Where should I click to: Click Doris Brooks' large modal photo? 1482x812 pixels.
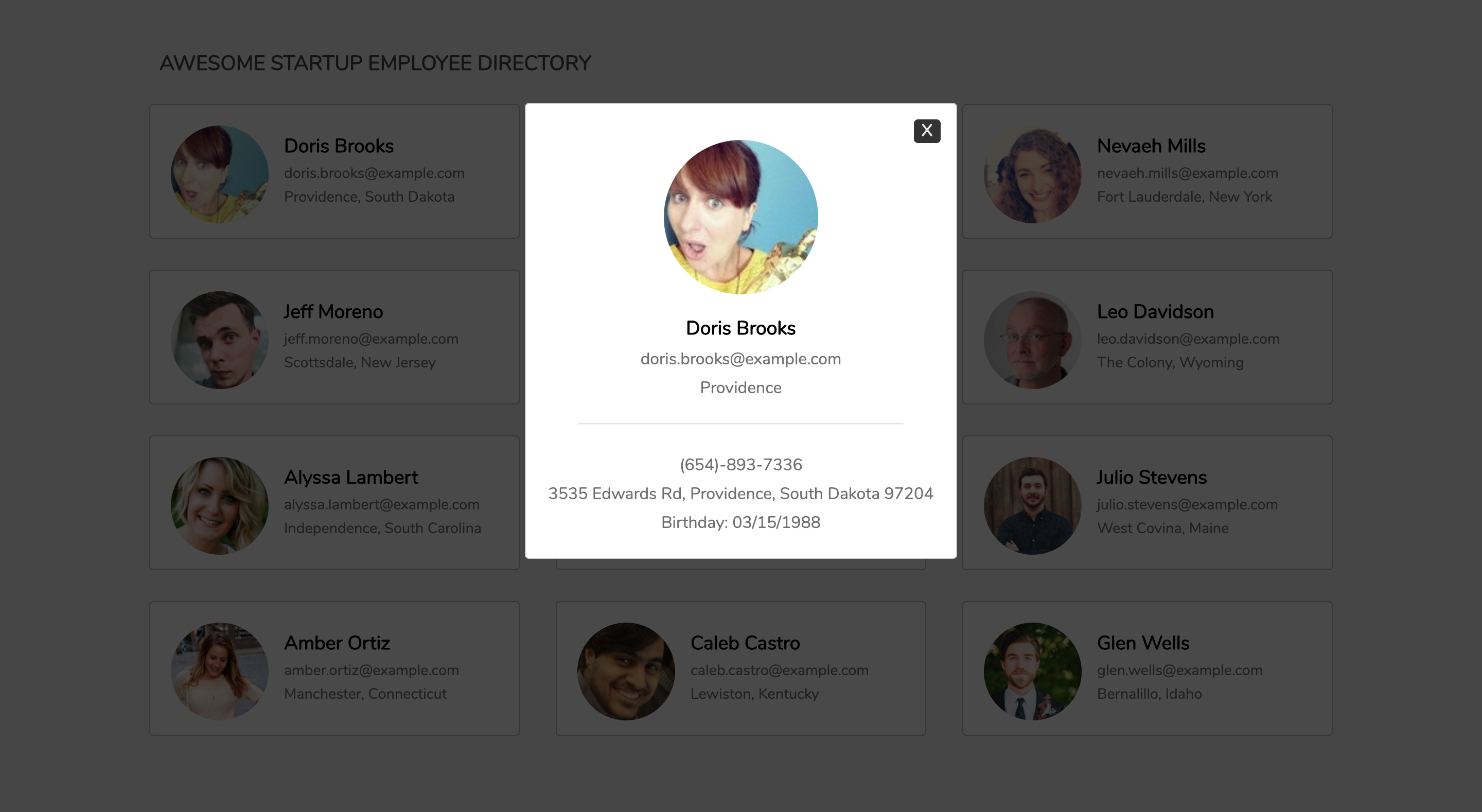click(x=740, y=217)
